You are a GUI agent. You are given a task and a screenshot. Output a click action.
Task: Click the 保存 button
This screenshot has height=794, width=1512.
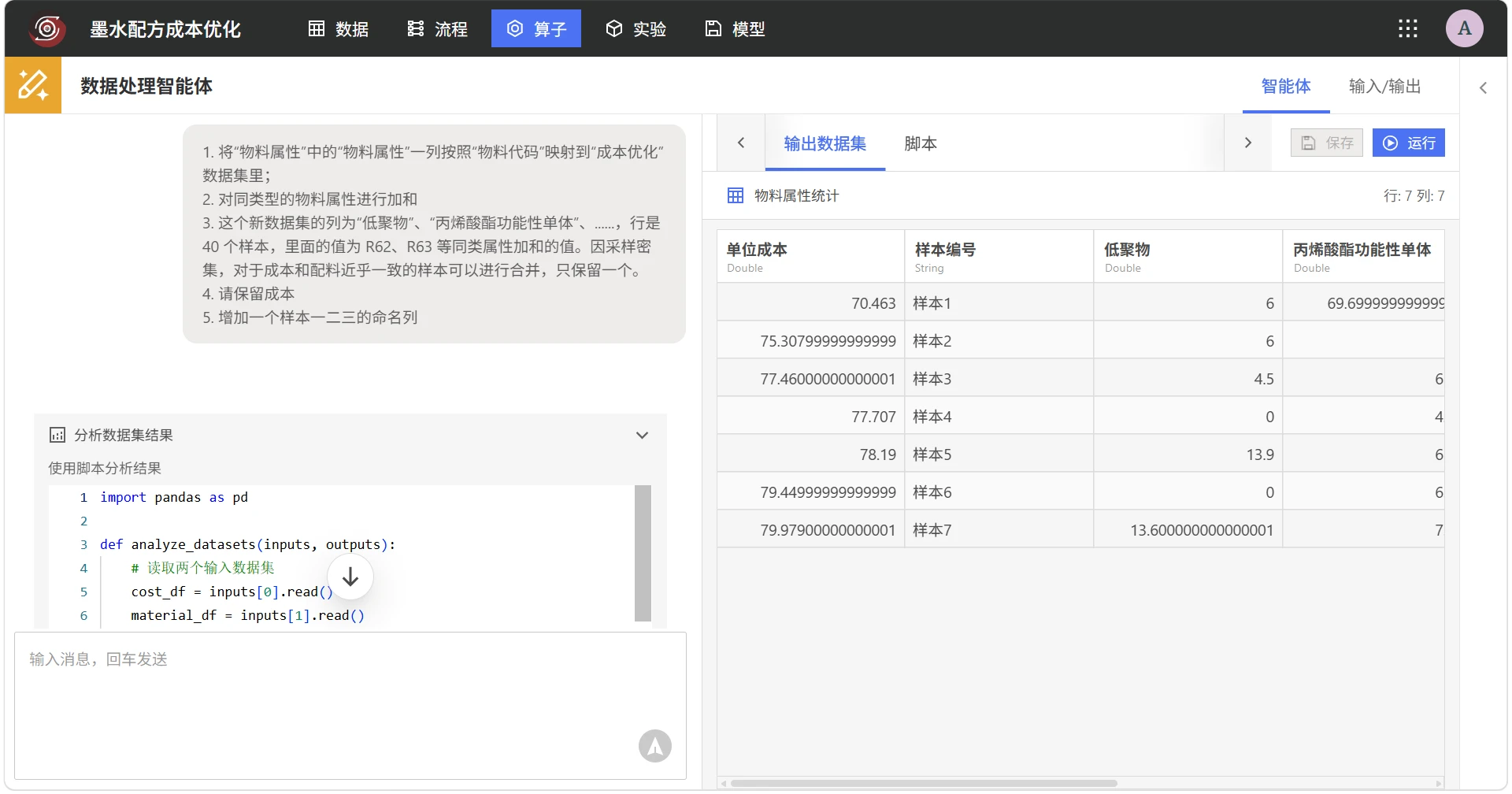coord(1327,143)
